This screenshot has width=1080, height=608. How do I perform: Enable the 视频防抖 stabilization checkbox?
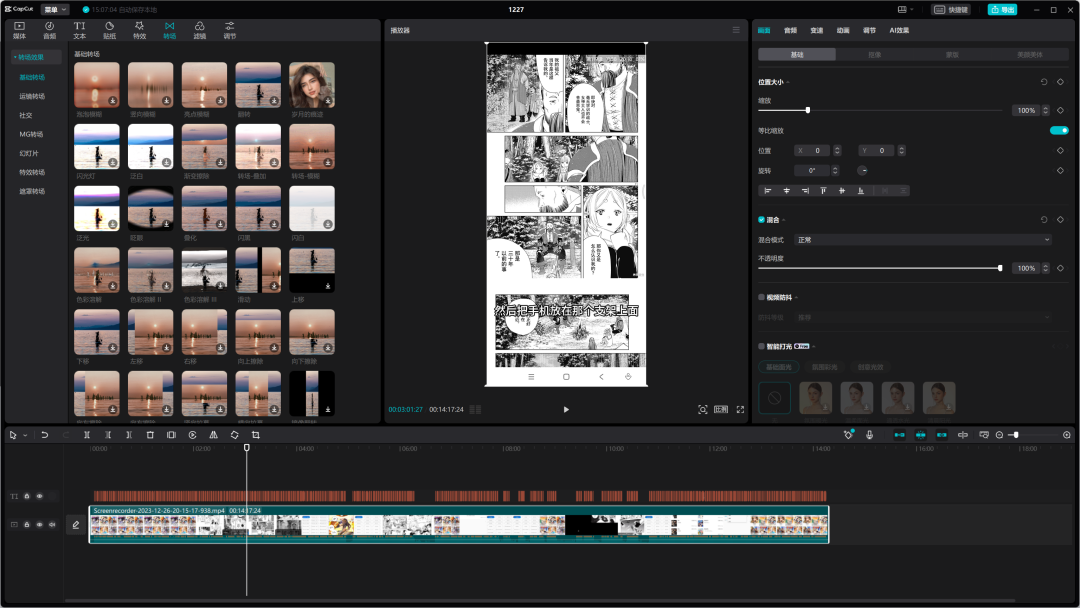click(x=761, y=297)
